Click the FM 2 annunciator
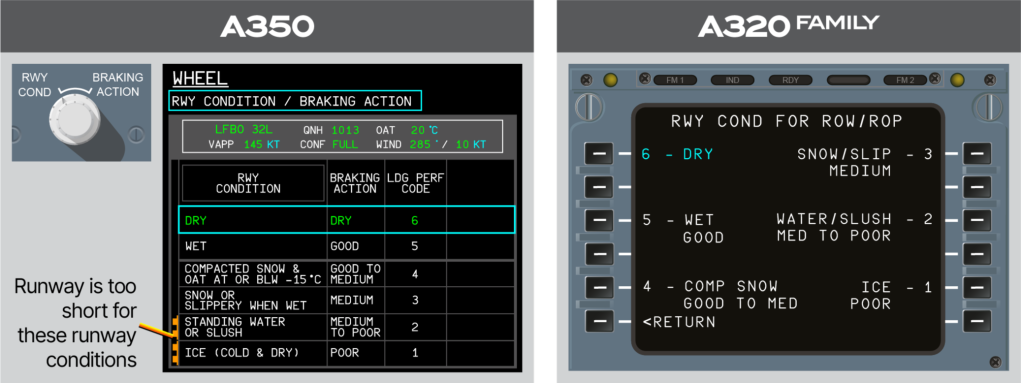Screen dimensions: 1021x383 click(x=905, y=80)
